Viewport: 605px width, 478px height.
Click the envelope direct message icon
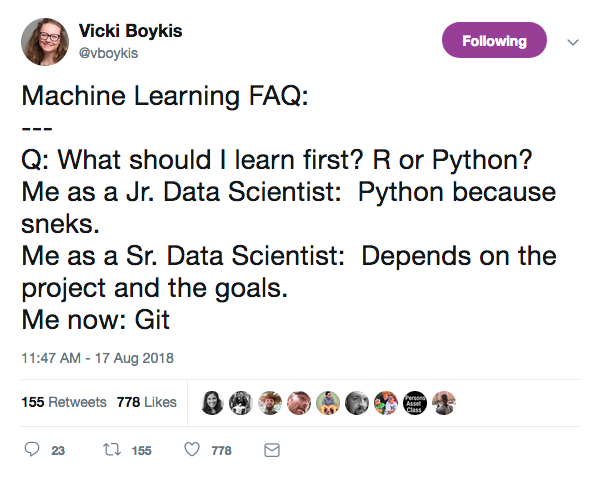tap(272, 450)
